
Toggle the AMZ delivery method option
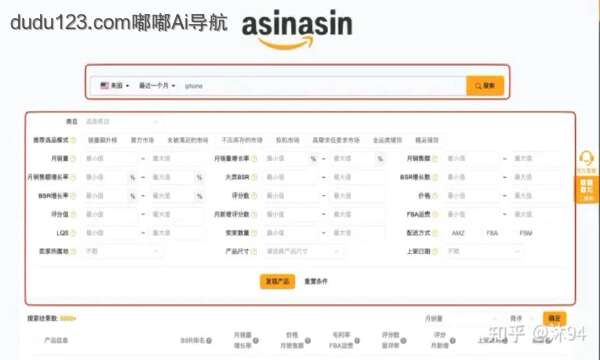[x=458, y=233]
